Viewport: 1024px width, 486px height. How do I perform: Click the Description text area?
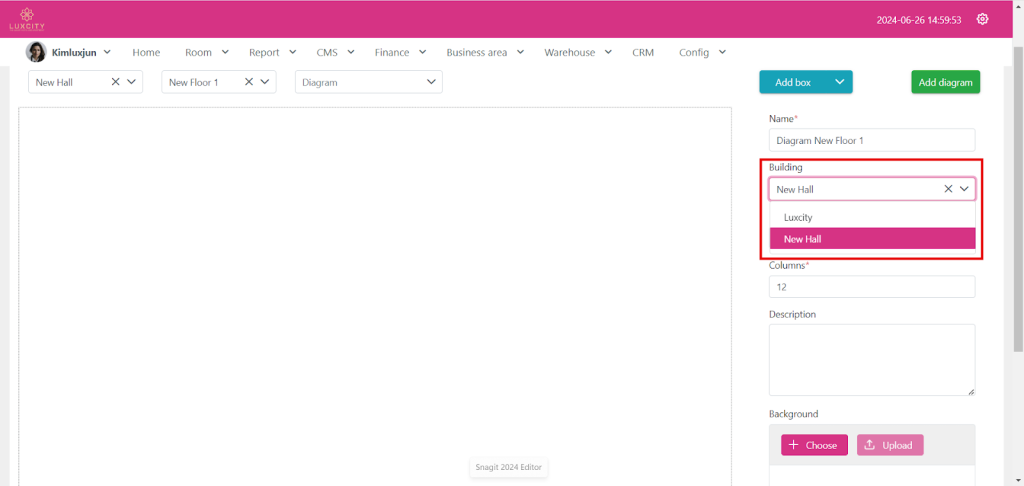tap(871, 359)
